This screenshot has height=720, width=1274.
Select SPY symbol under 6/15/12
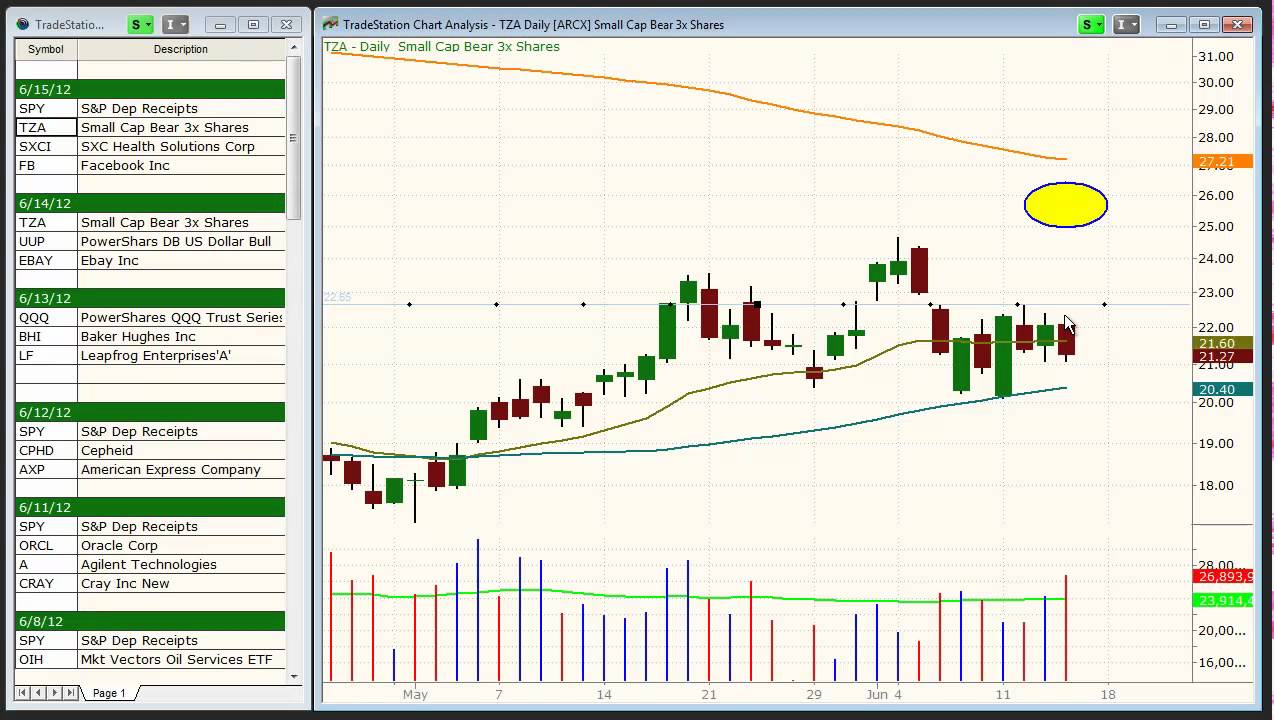[x=46, y=108]
